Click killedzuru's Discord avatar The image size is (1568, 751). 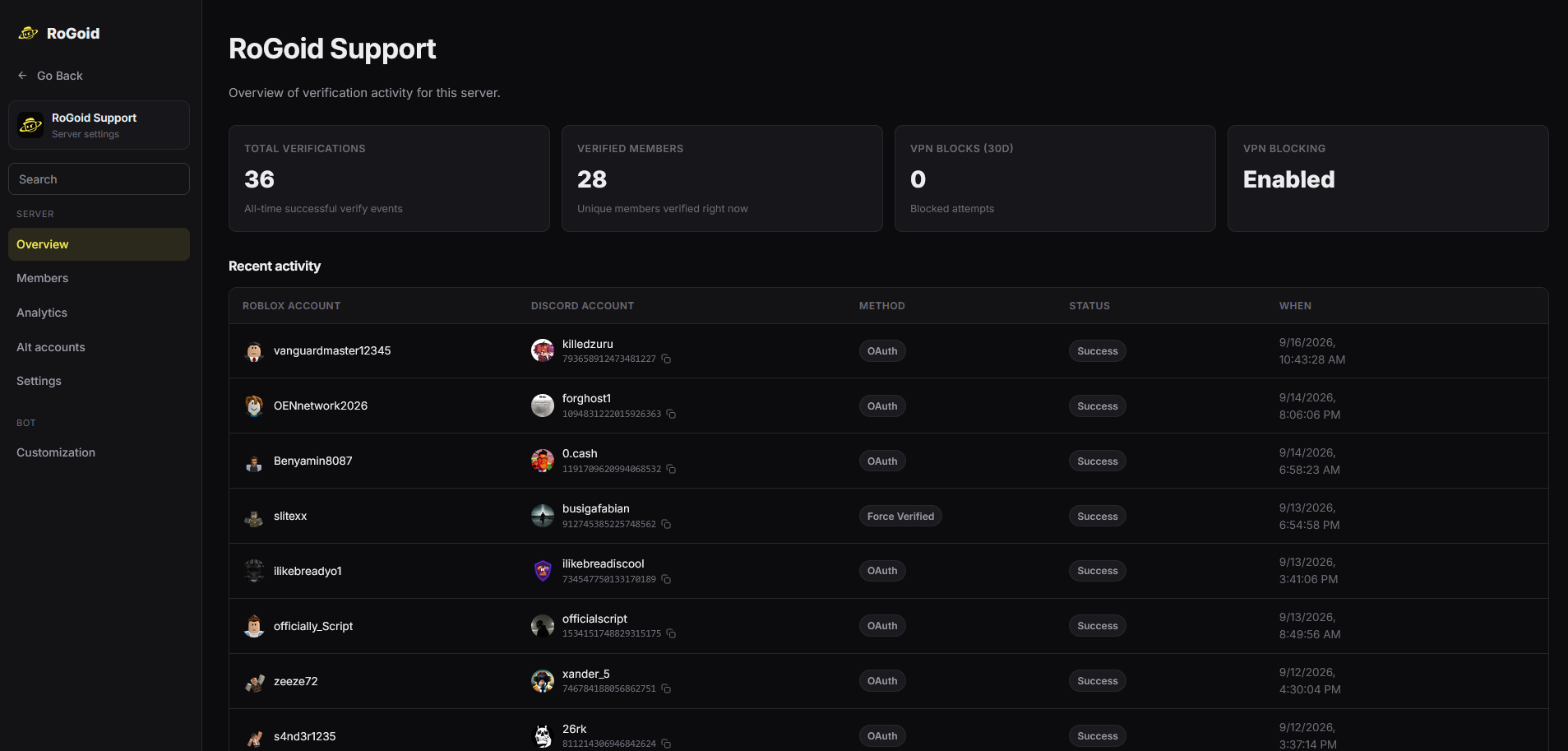click(543, 350)
